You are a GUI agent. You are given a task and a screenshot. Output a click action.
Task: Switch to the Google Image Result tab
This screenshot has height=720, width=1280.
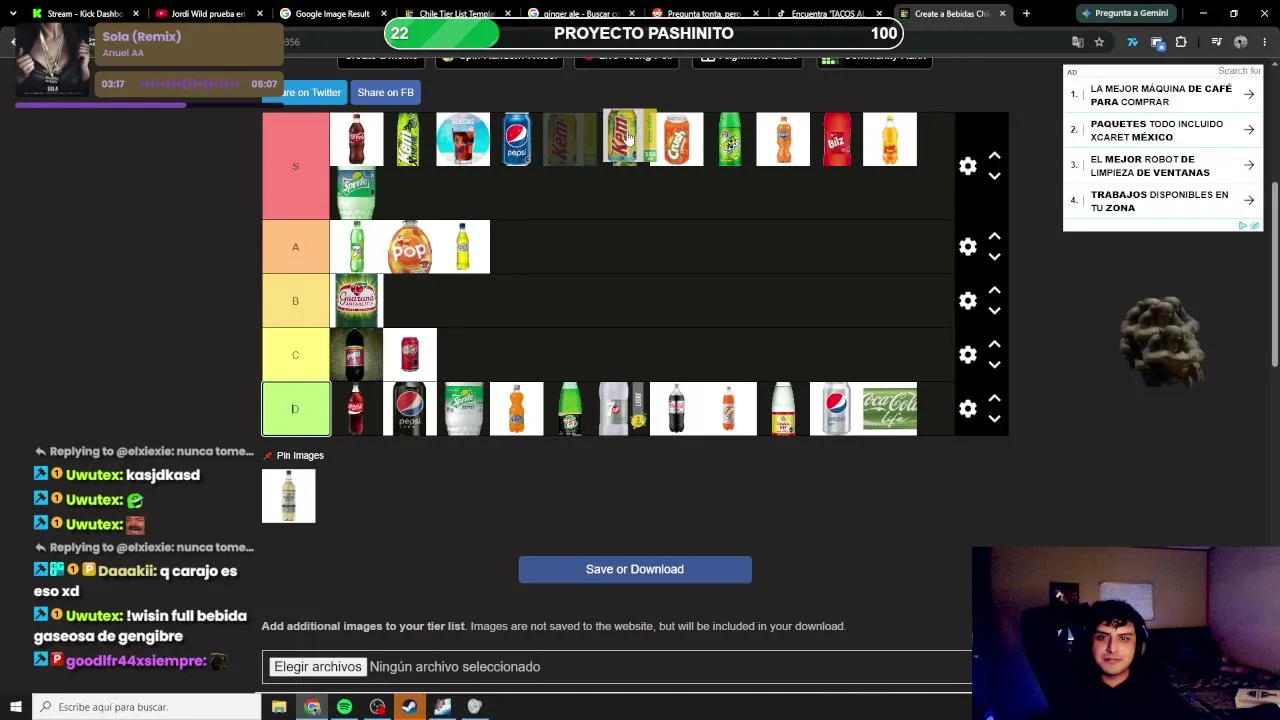point(332,14)
